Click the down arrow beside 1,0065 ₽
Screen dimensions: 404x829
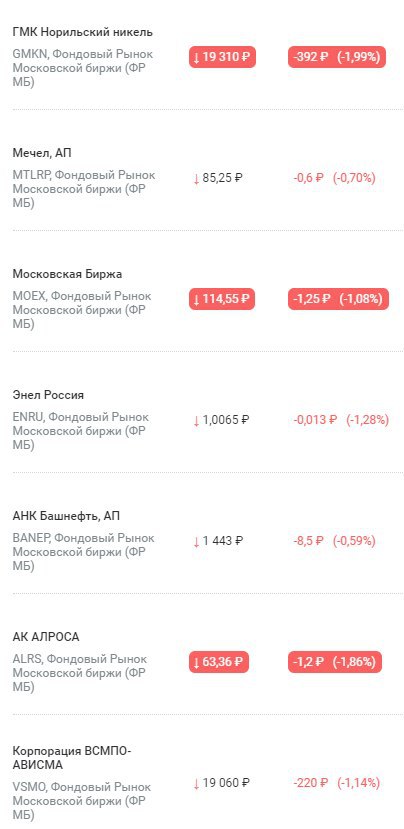click(196, 421)
